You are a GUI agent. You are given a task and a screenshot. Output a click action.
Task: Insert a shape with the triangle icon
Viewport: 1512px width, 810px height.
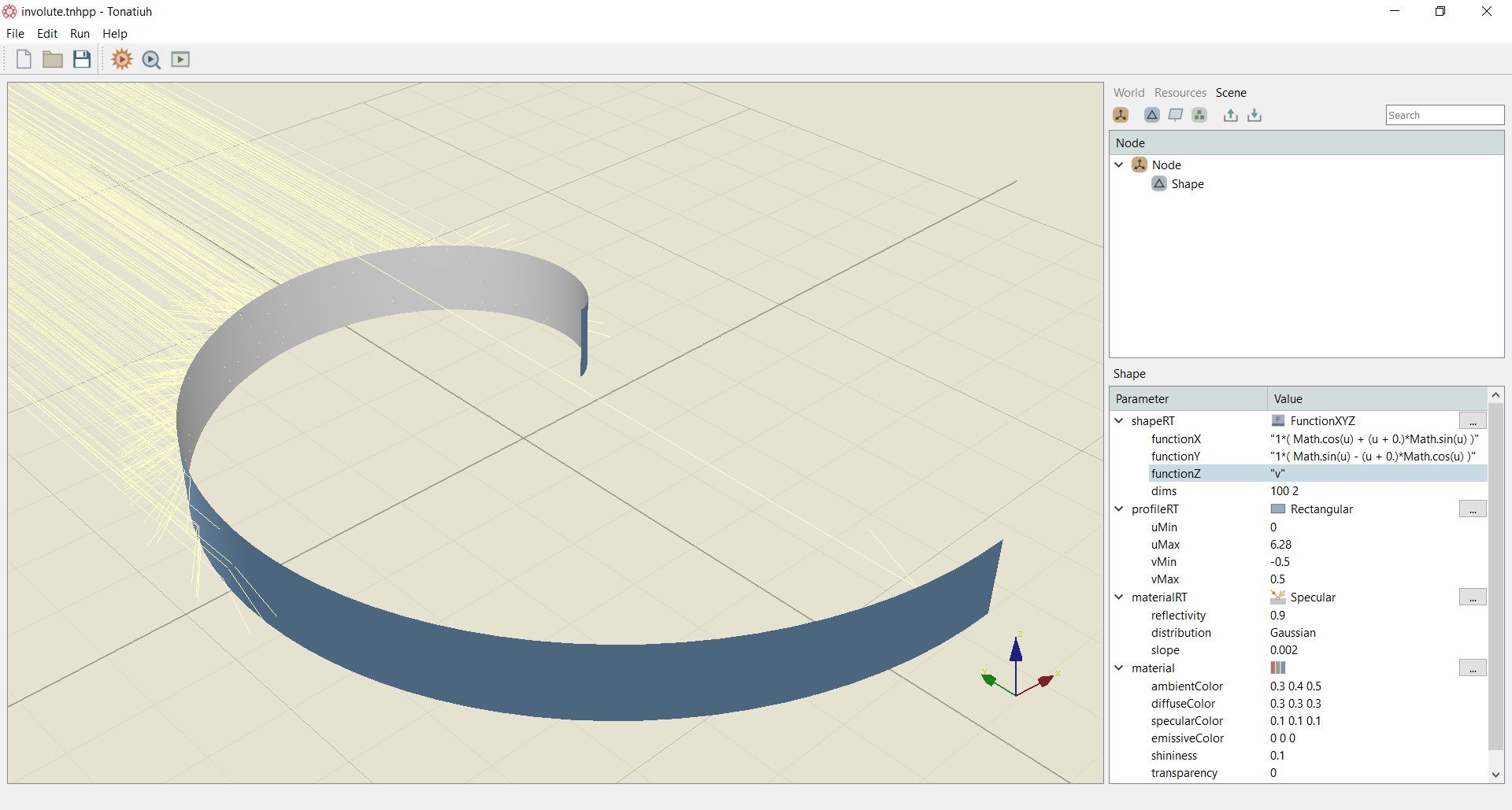point(1152,115)
